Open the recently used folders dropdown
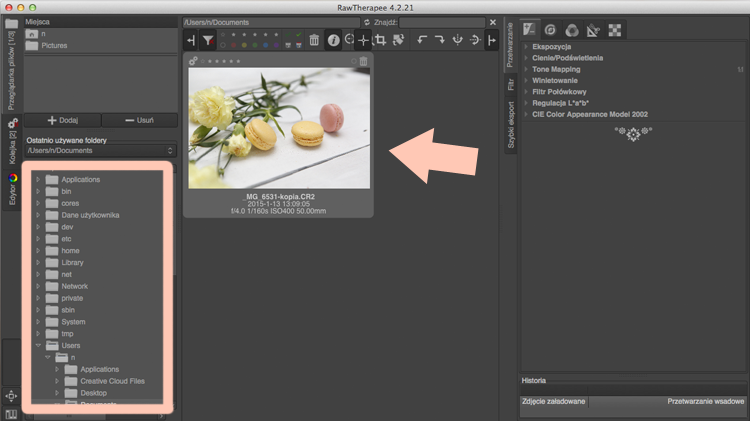 100,150
